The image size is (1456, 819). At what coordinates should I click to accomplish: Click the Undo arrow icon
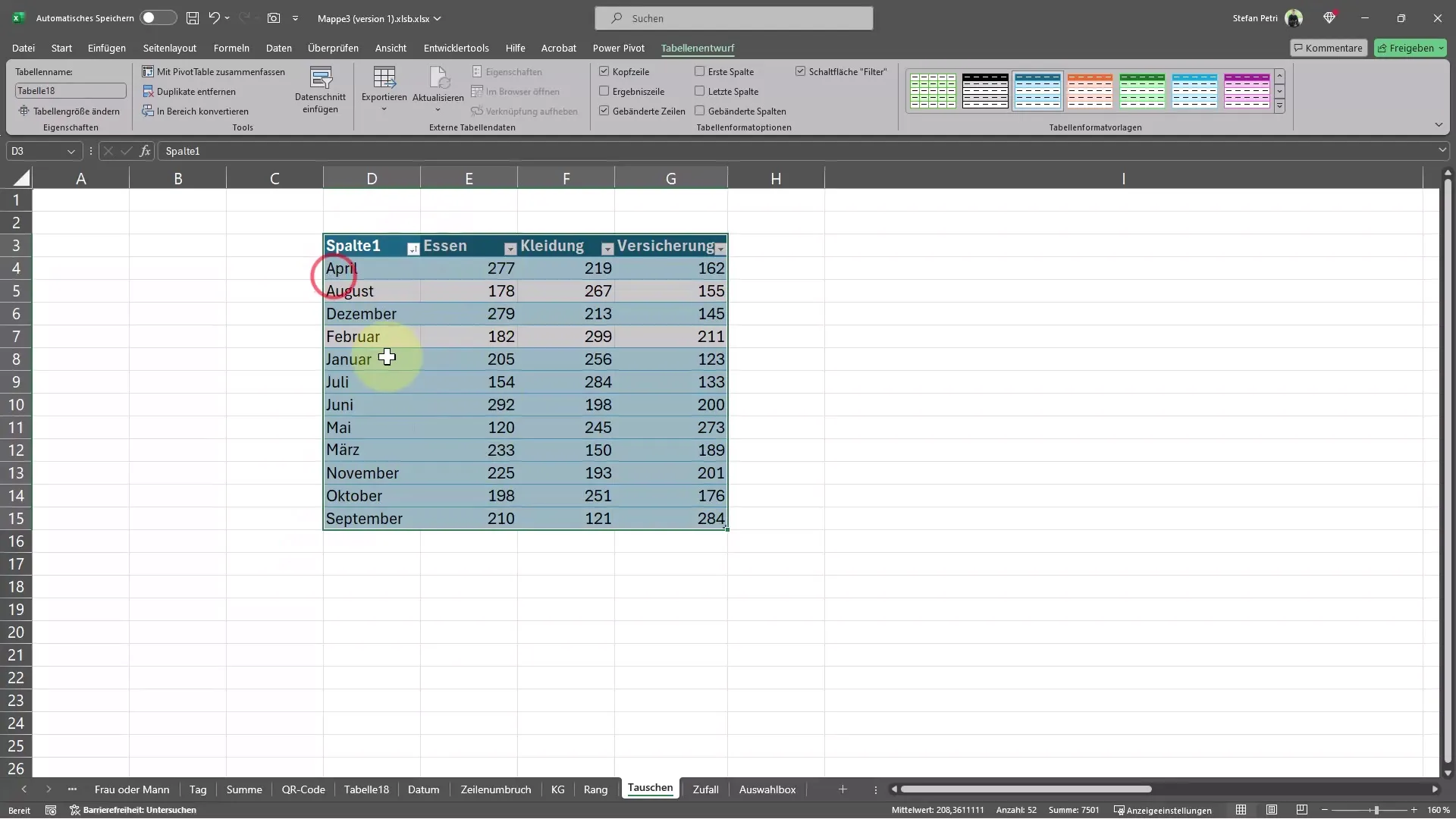click(x=215, y=17)
